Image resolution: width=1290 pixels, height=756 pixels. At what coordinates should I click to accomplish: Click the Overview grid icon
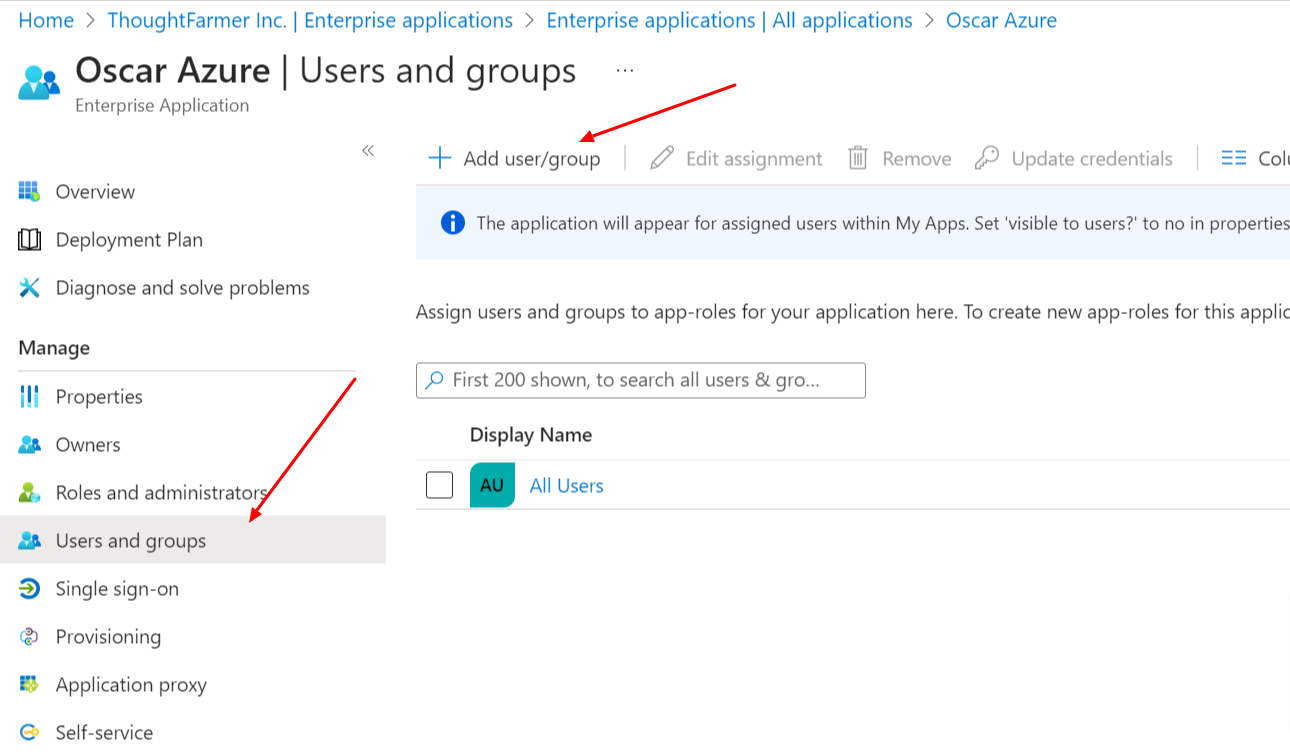coord(29,191)
